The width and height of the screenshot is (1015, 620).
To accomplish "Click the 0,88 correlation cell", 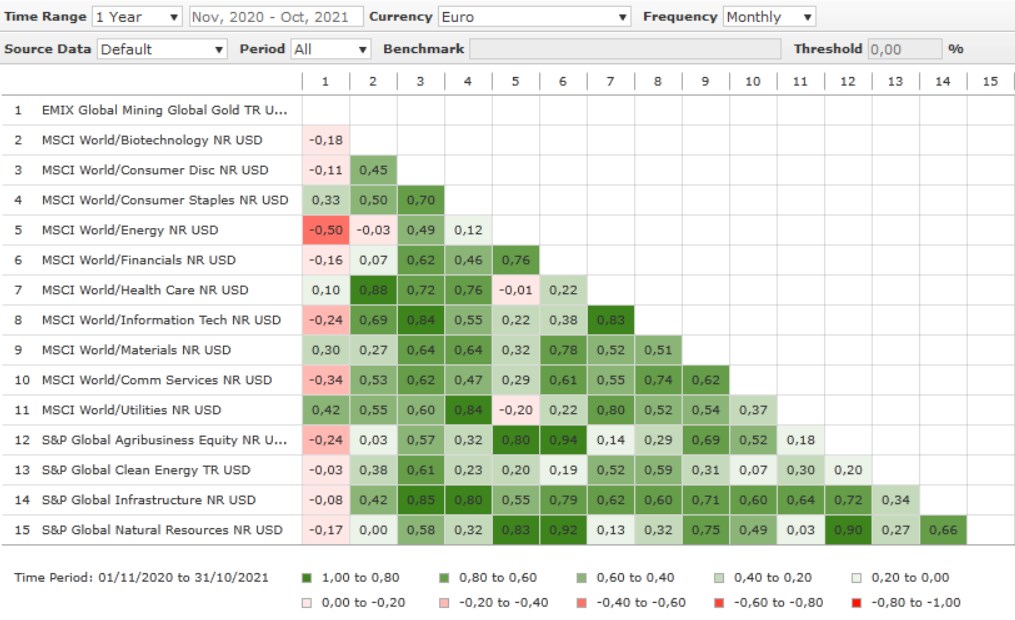I will click(373, 290).
